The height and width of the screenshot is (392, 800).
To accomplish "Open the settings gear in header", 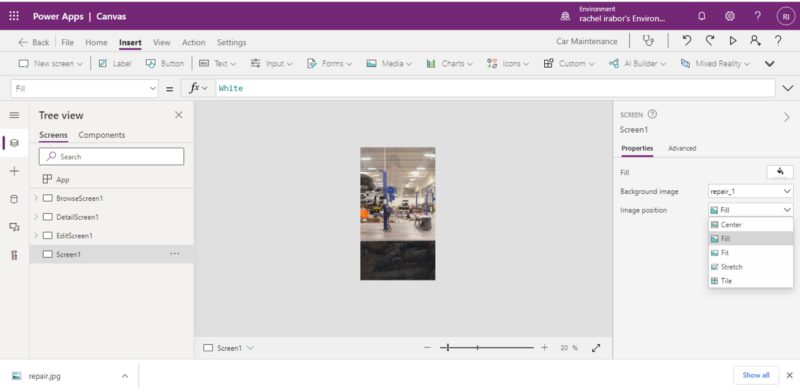I will tap(730, 16).
